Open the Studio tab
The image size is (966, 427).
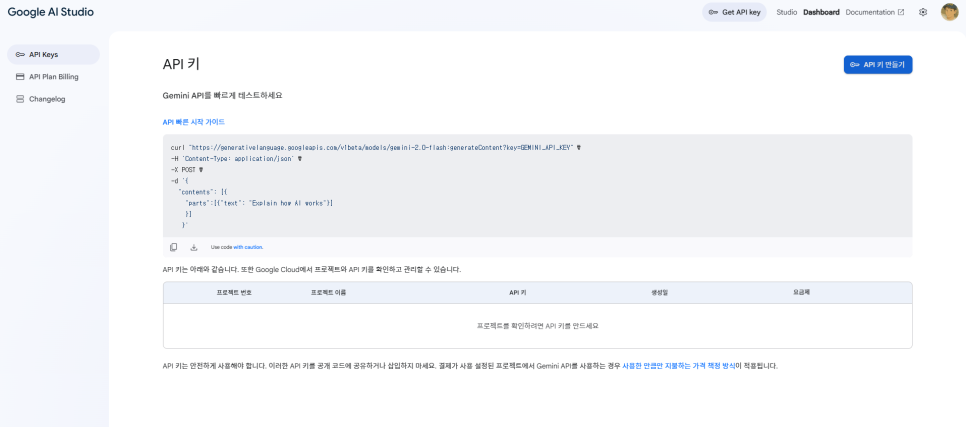787,12
